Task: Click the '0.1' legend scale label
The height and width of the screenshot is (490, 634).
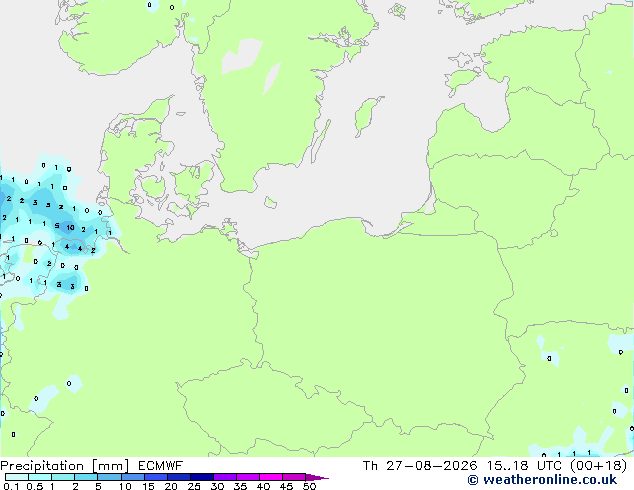Action: 11,486
